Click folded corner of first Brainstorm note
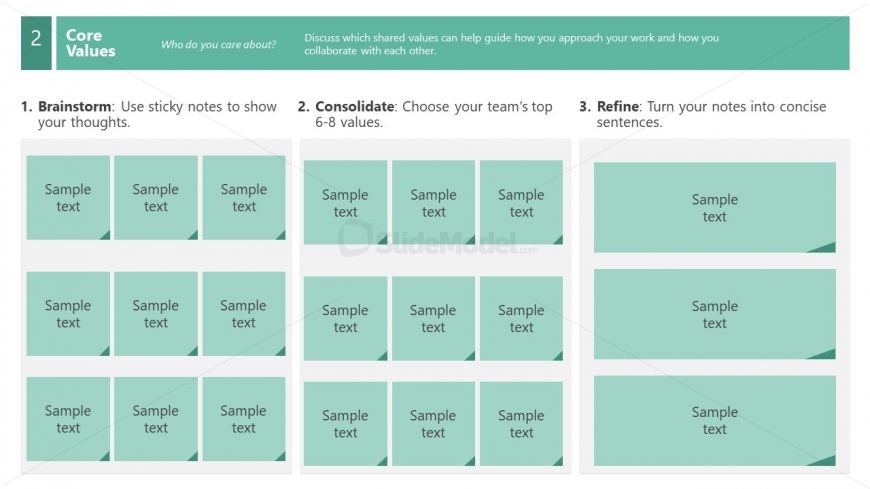870x489 pixels. click(106, 236)
